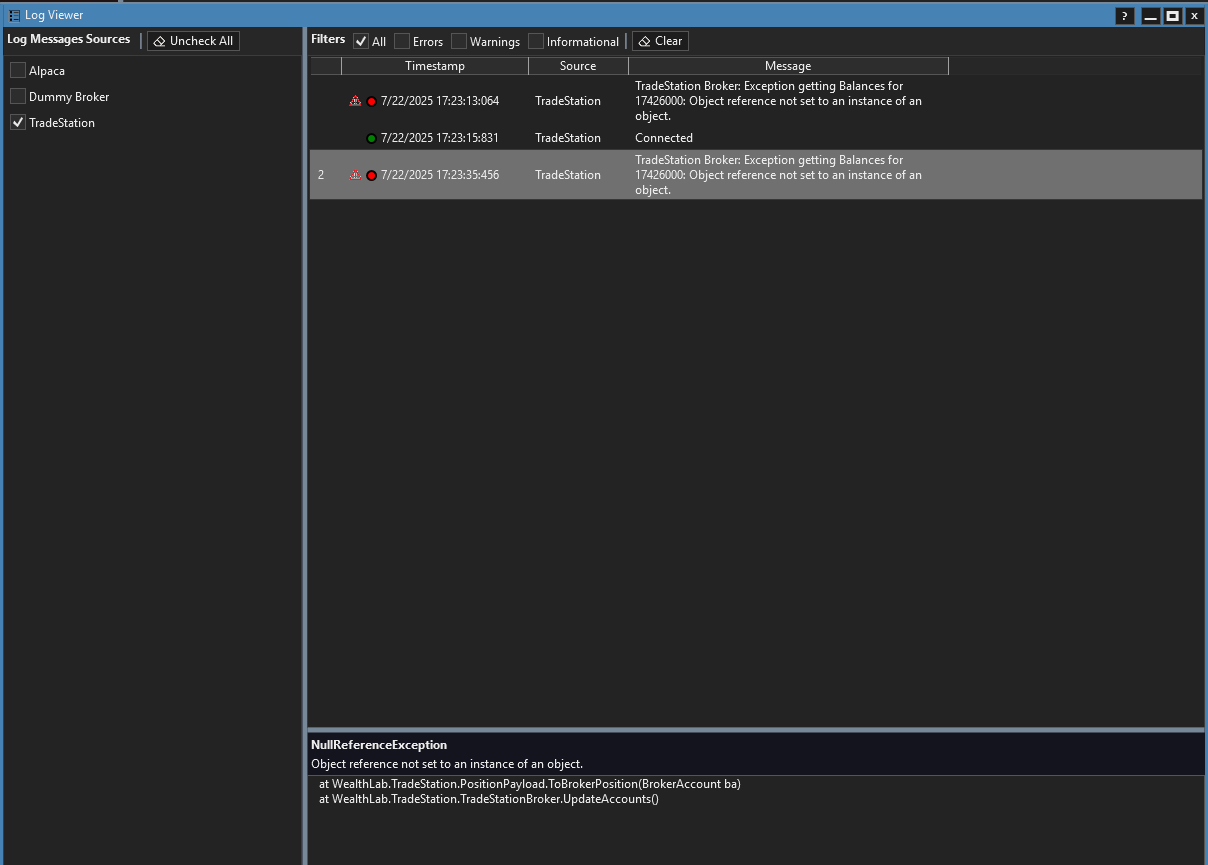
Task: Click red status dot of 17:23:13:064 entry
Action: click(372, 101)
